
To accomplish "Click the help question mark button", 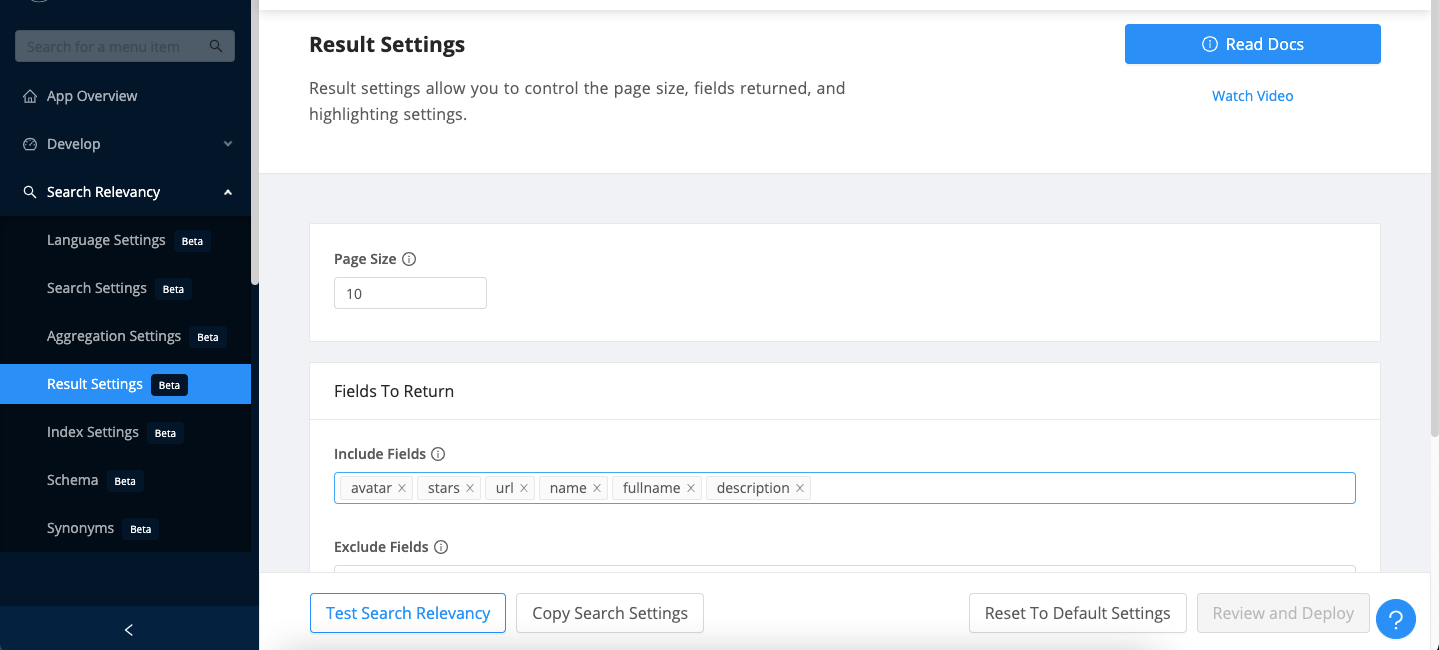I will (1396, 618).
